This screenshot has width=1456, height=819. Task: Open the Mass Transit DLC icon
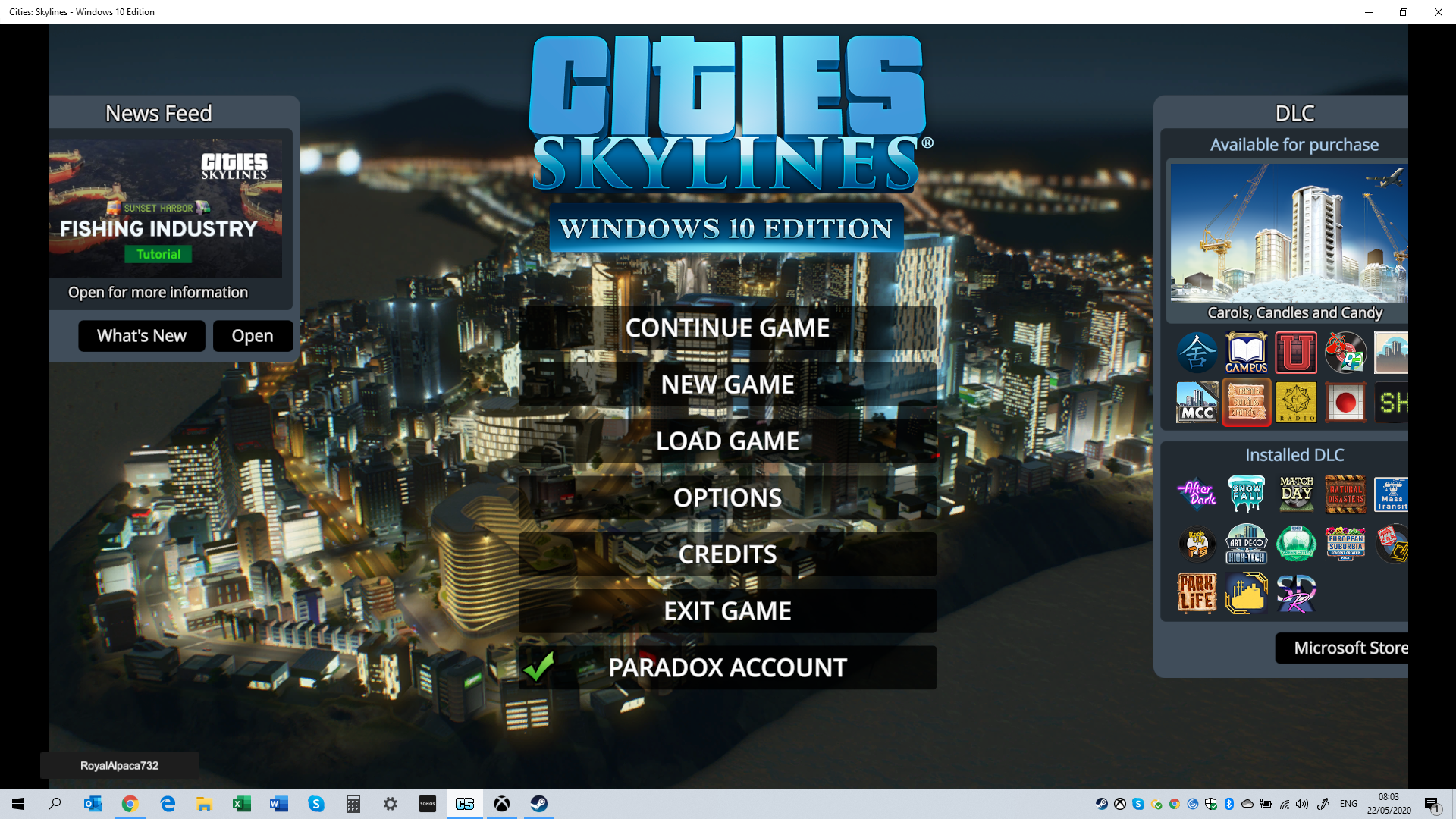coord(1392,494)
